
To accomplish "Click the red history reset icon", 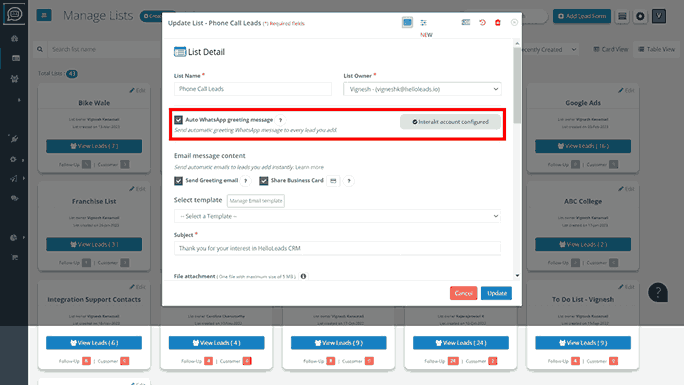I will (482, 22).
